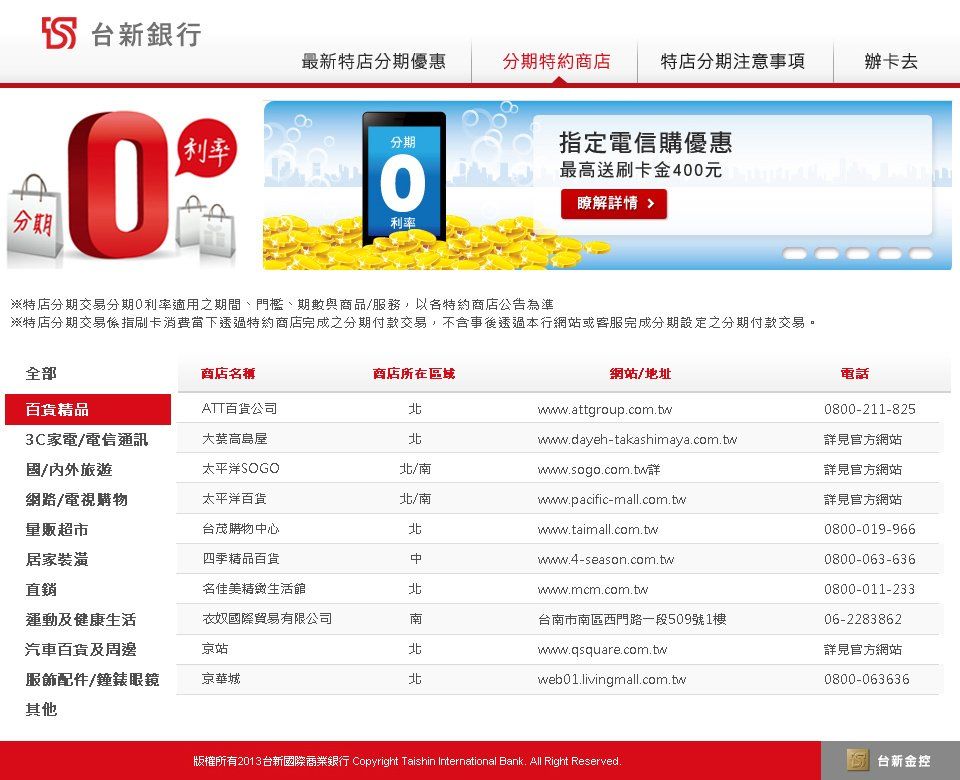The height and width of the screenshot is (780, 960).
Task: Select the 百貨精品 category
Action: point(88,410)
